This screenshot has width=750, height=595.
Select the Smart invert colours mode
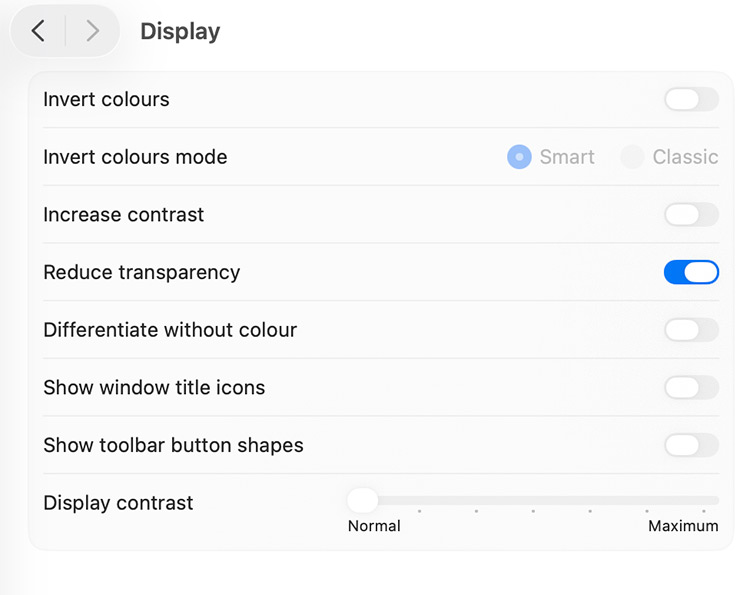(x=519, y=157)
